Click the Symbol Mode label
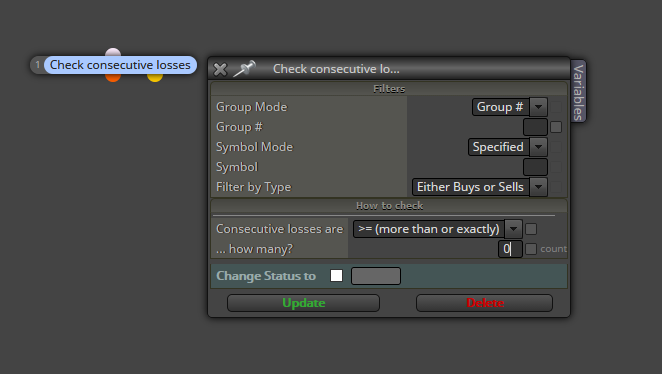This screenshot has height=374, width=662. tap(254, 147)
